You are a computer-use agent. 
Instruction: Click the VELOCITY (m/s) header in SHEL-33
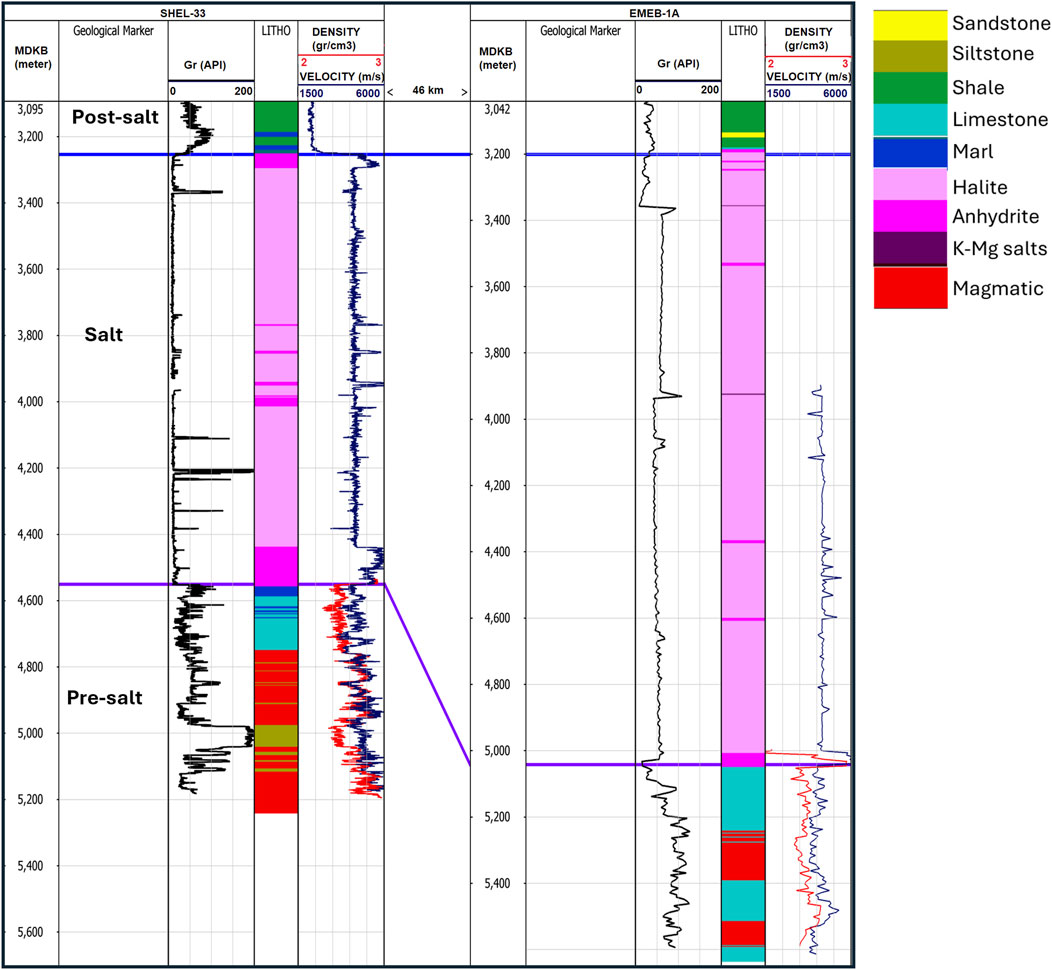click(x=340, y=76)
